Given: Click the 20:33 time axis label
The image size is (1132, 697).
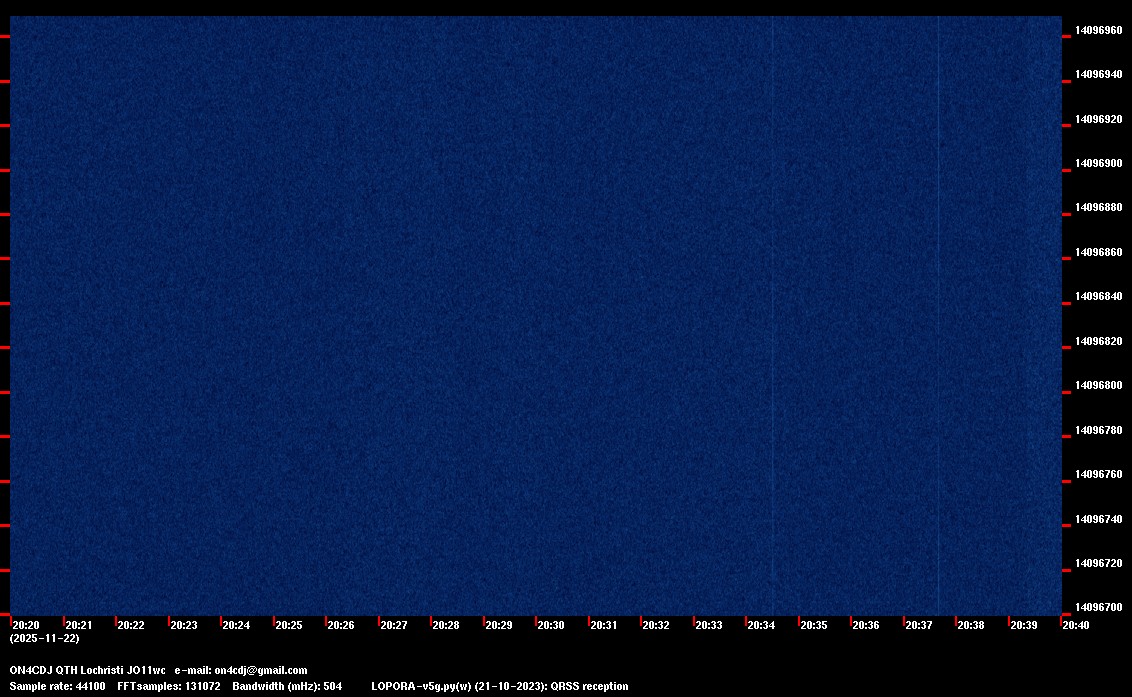Looking at the screenshot, I should [708, 625].
